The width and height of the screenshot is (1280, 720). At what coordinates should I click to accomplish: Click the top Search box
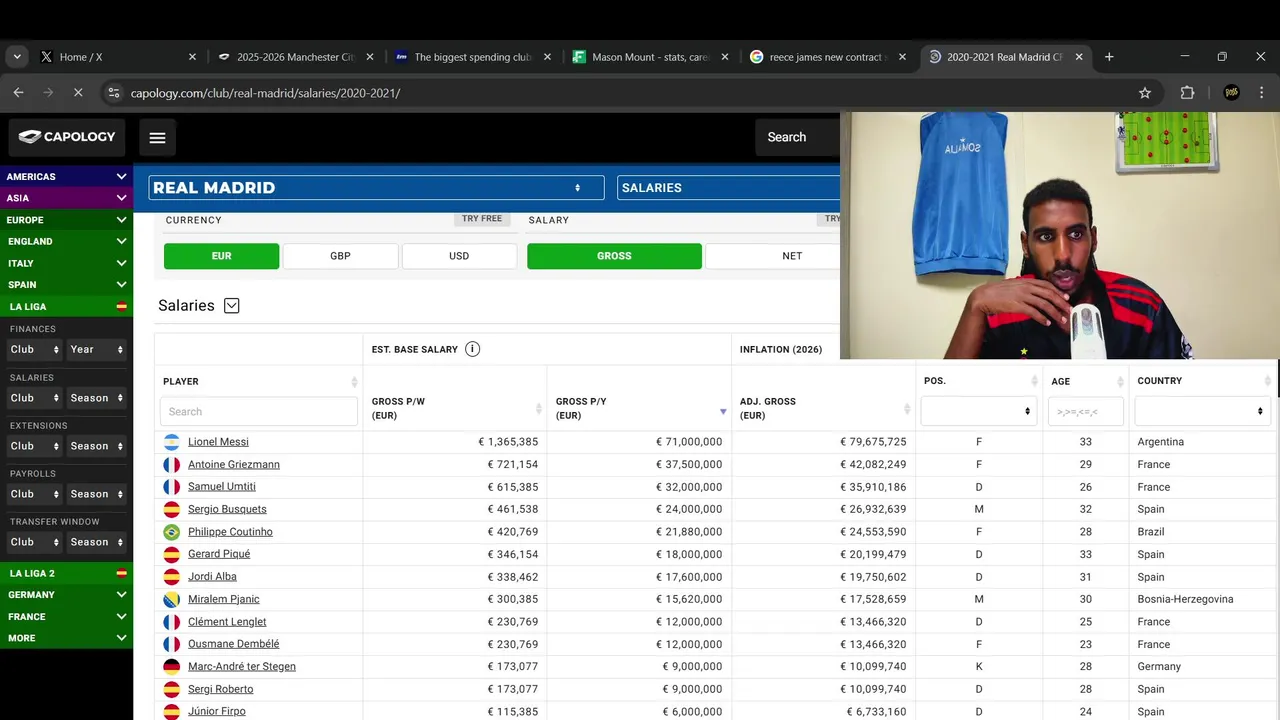pyautogui.click(x=797, y=138)
